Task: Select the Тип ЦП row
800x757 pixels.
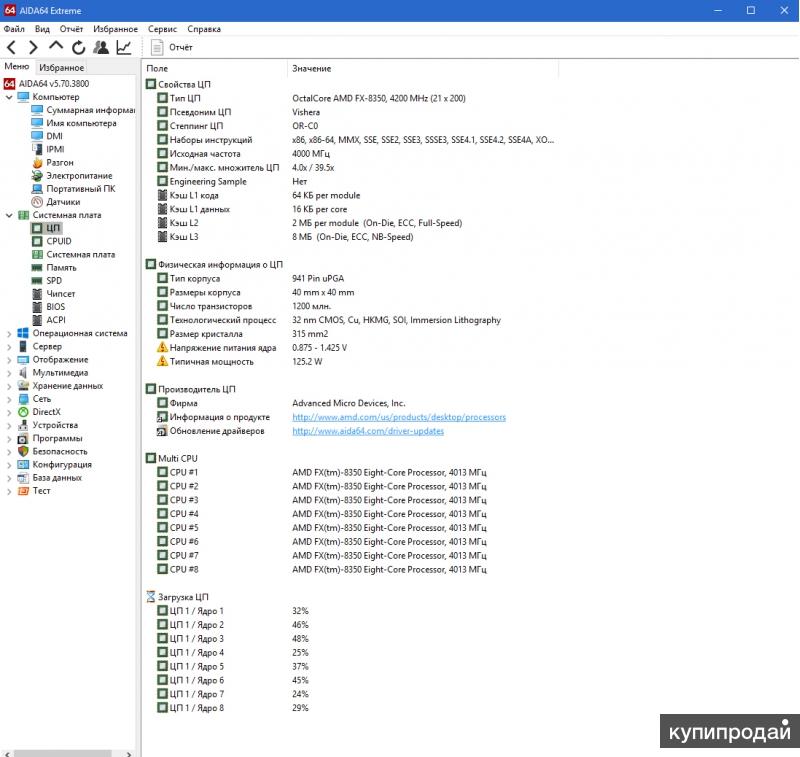Action: [311, 98]
